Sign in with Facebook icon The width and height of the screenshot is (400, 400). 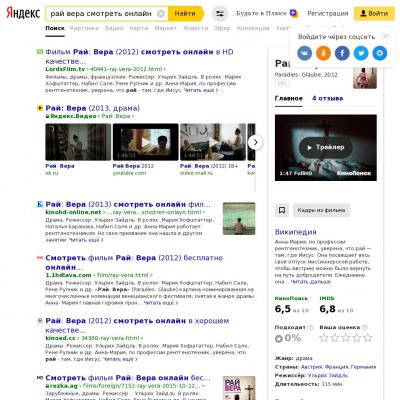point(342,53)
